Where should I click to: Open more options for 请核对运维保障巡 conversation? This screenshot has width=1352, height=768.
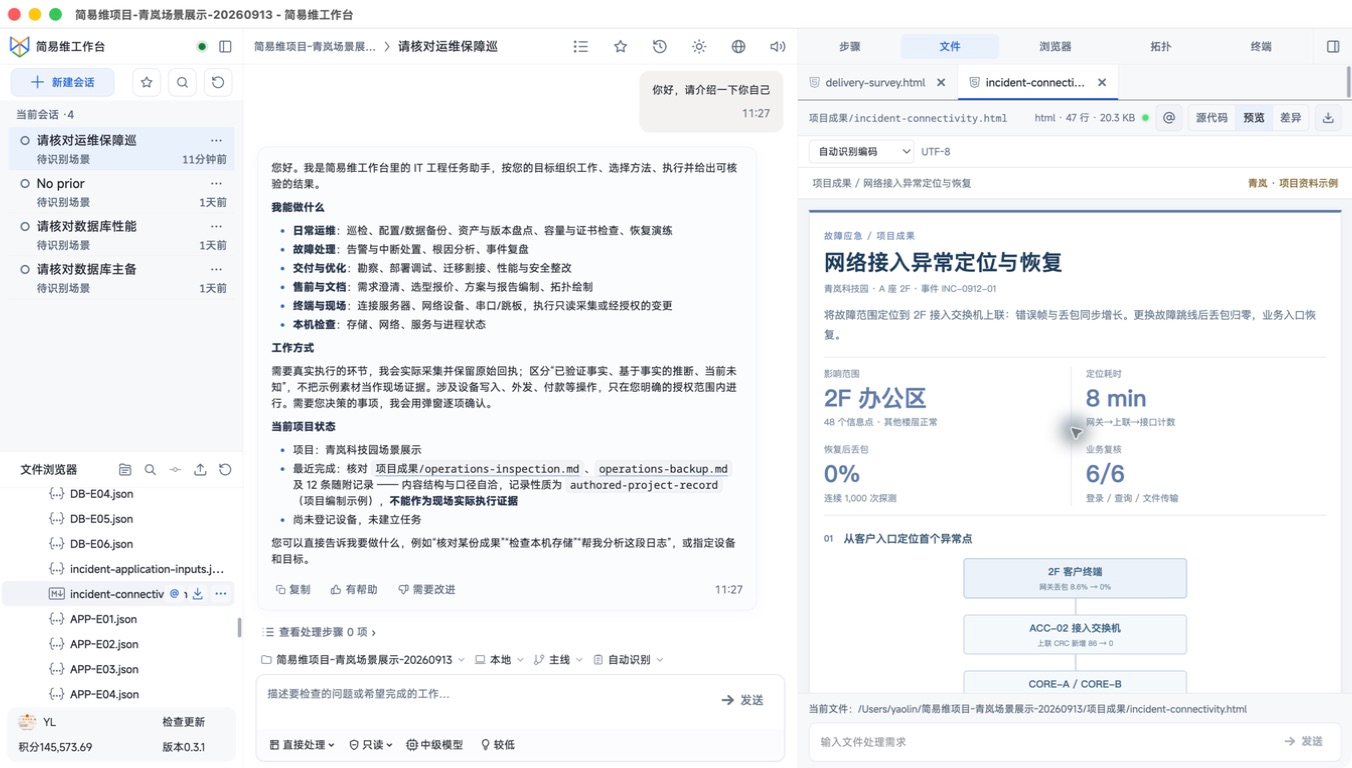point(216,140)
